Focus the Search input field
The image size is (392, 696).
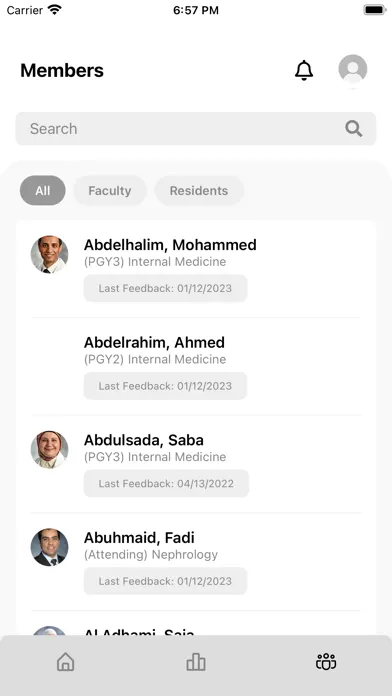pos(196,129)
